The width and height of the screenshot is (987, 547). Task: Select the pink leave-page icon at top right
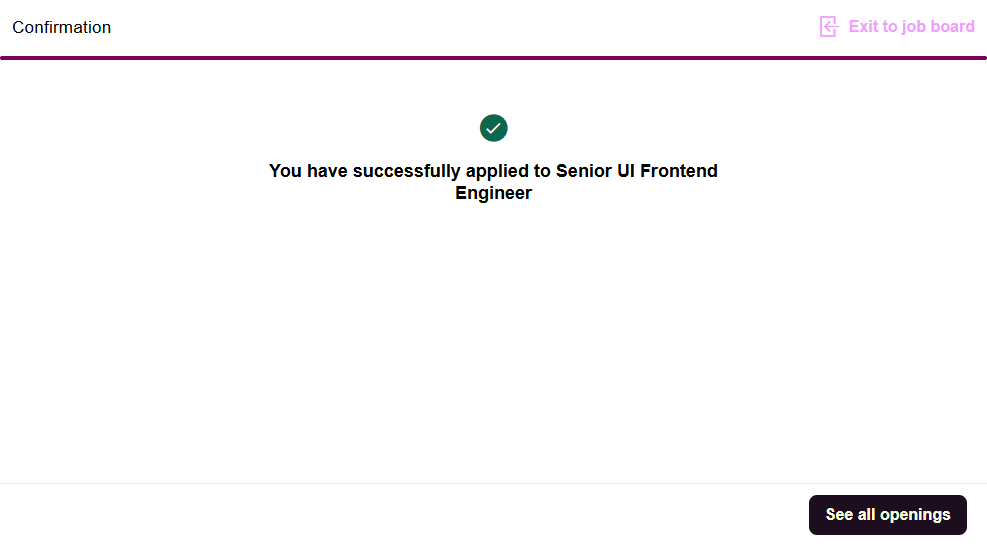(828, 27)
